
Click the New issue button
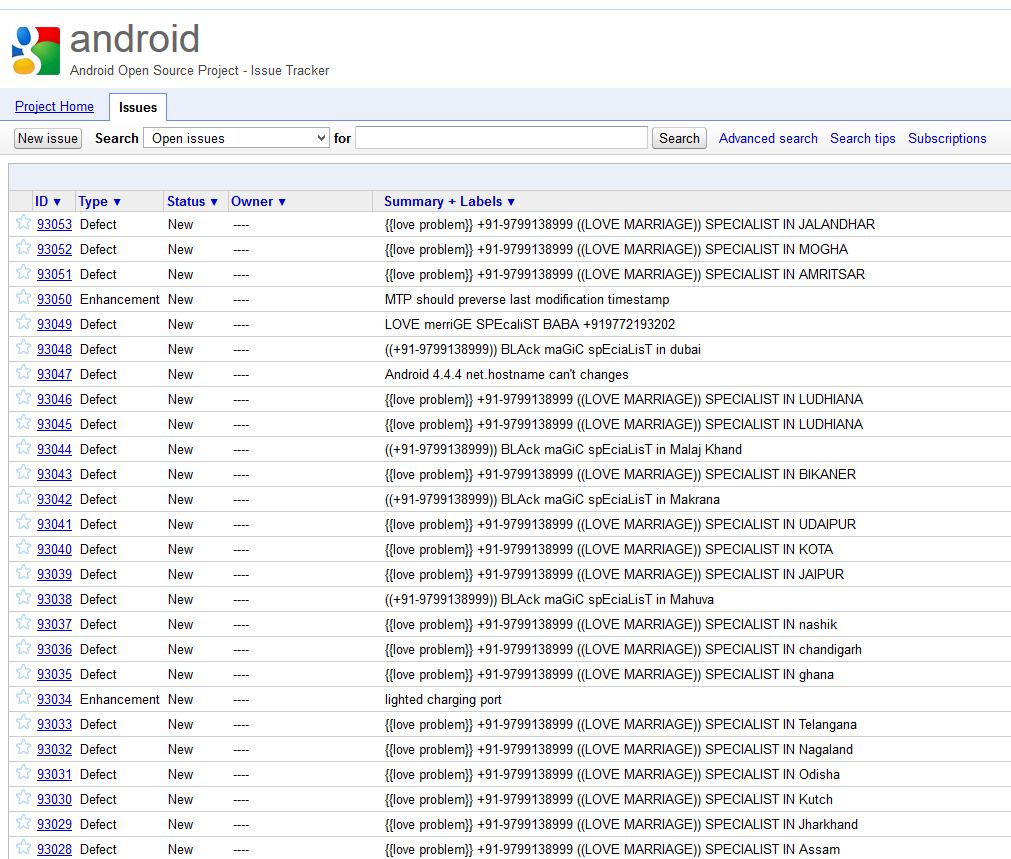point(47,138)
